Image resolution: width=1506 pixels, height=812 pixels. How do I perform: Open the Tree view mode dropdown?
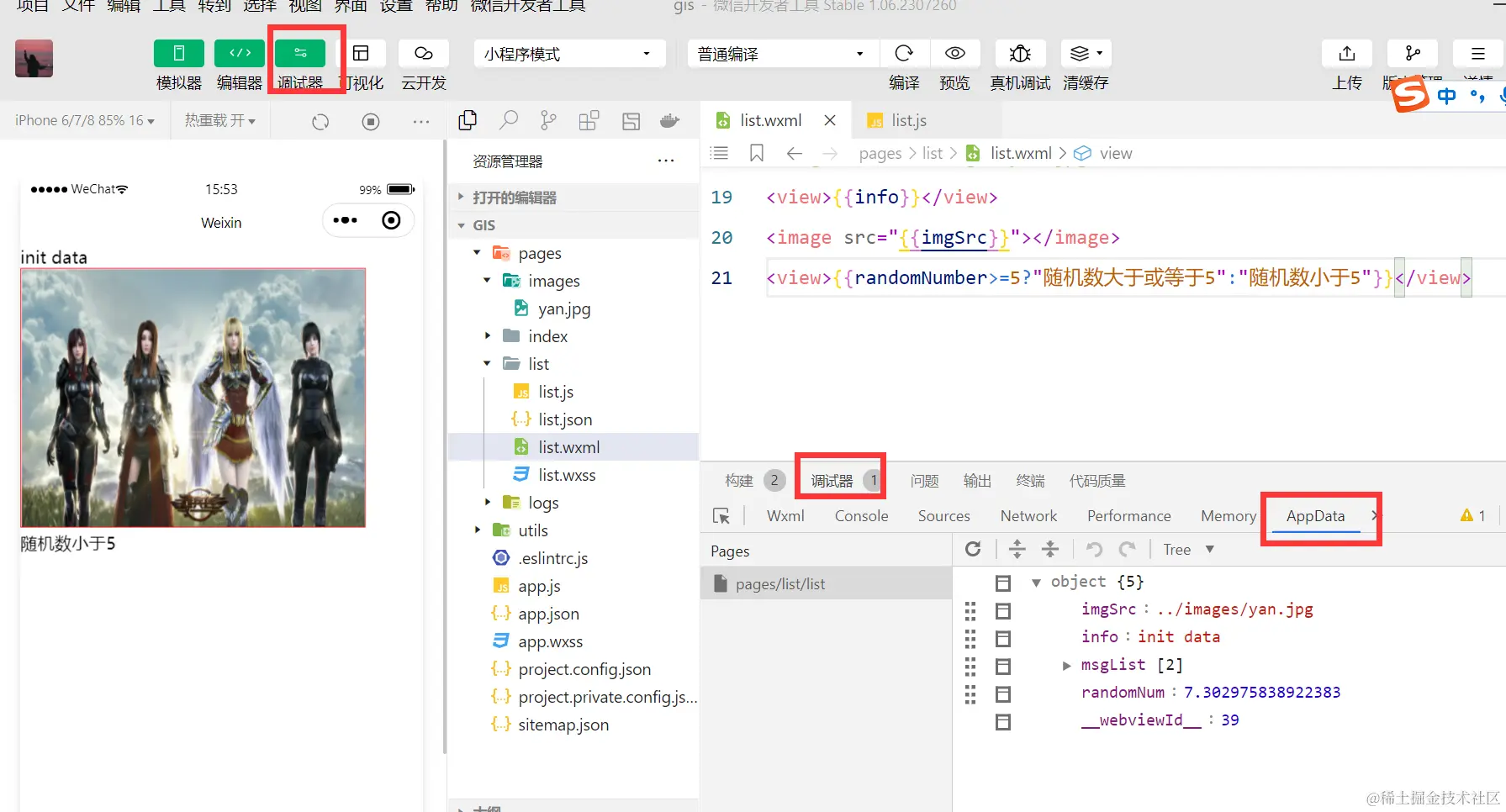click(x=1188, y=550)
